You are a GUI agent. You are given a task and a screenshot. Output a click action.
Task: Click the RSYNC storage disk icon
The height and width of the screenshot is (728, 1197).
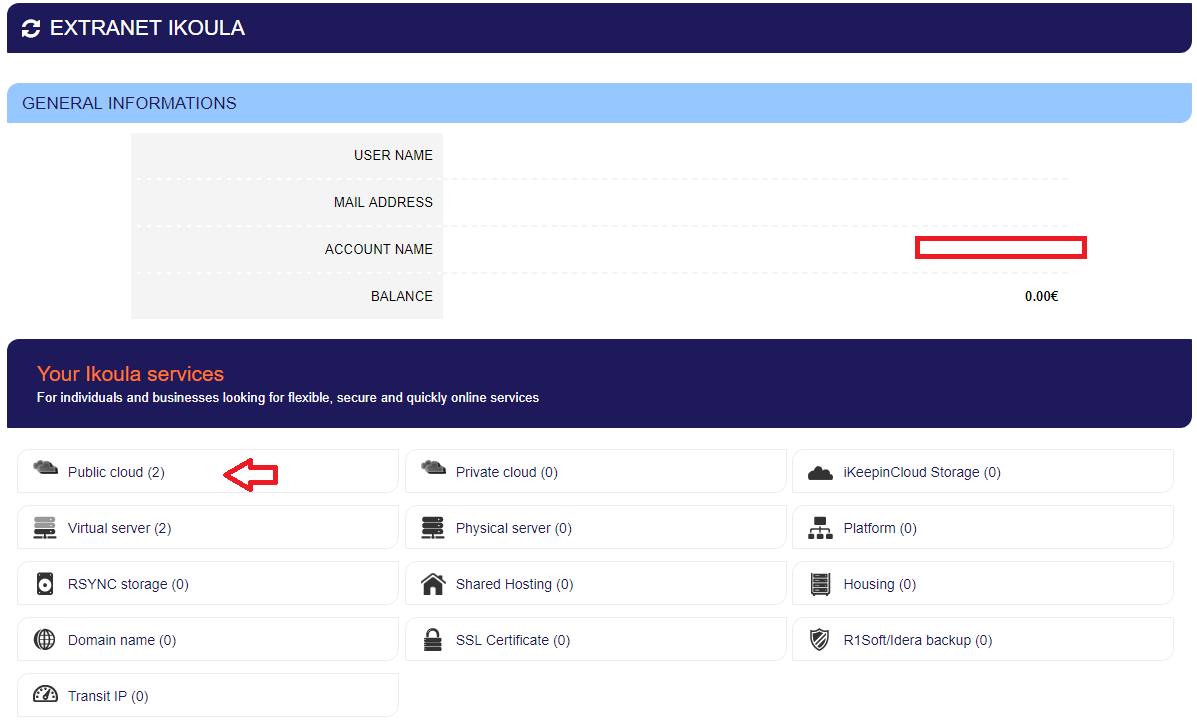tap(45, 584)
